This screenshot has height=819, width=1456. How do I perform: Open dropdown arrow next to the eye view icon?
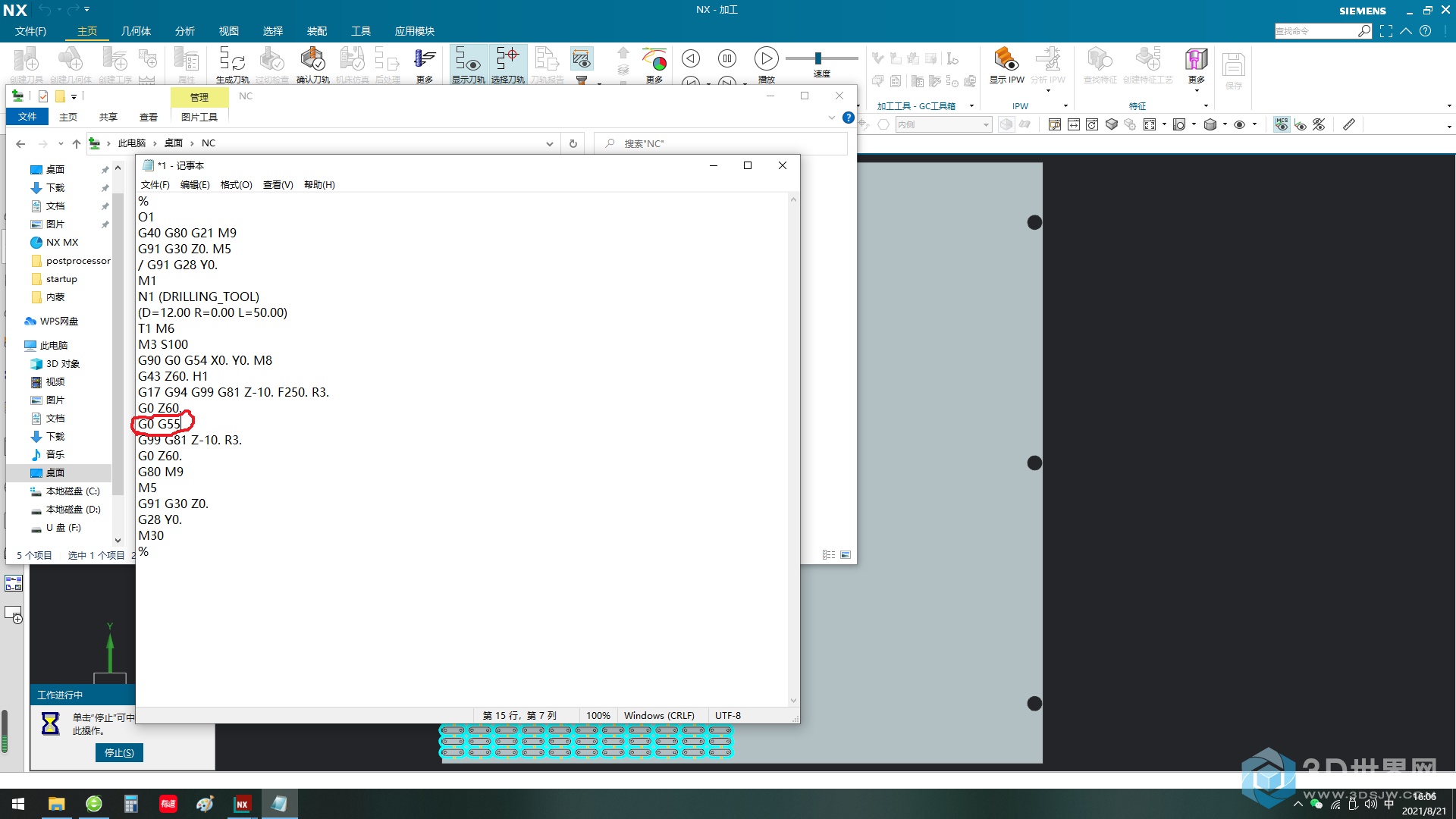1255,124
